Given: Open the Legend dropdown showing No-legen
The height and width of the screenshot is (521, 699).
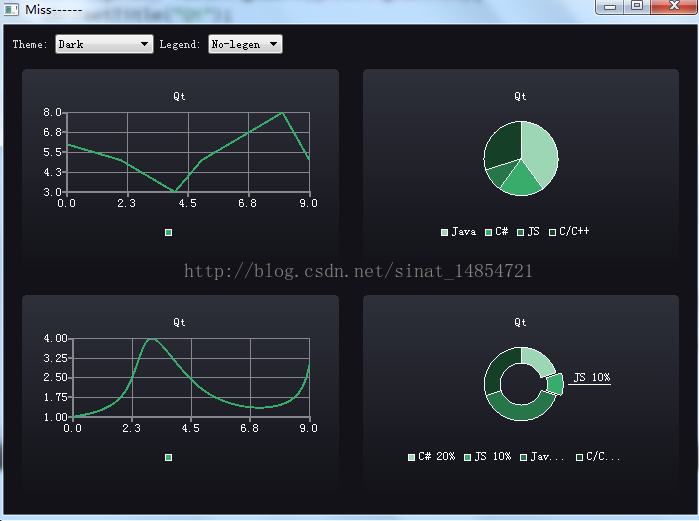Looking at the screenshot, I should coord(245,44).
